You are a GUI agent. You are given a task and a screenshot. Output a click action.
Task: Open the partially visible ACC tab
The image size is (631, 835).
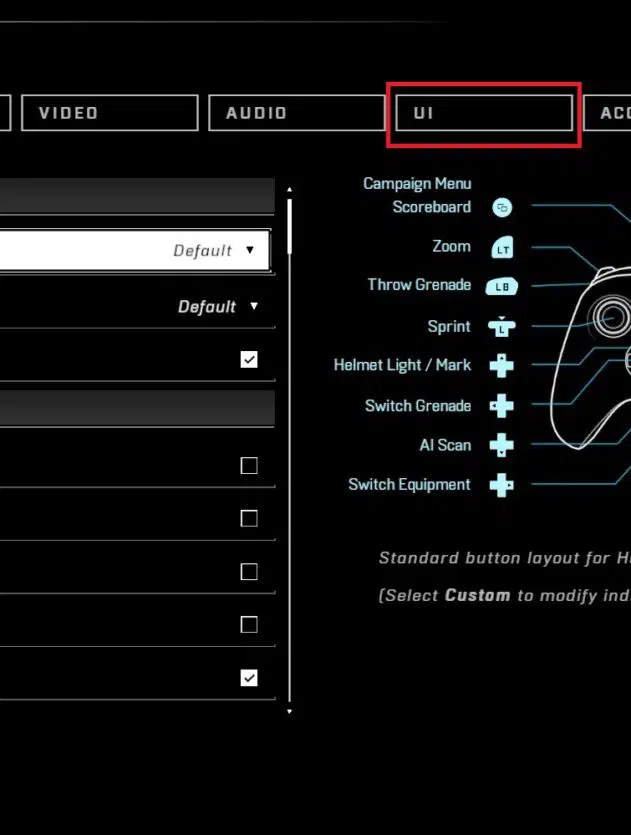(608, 113)
